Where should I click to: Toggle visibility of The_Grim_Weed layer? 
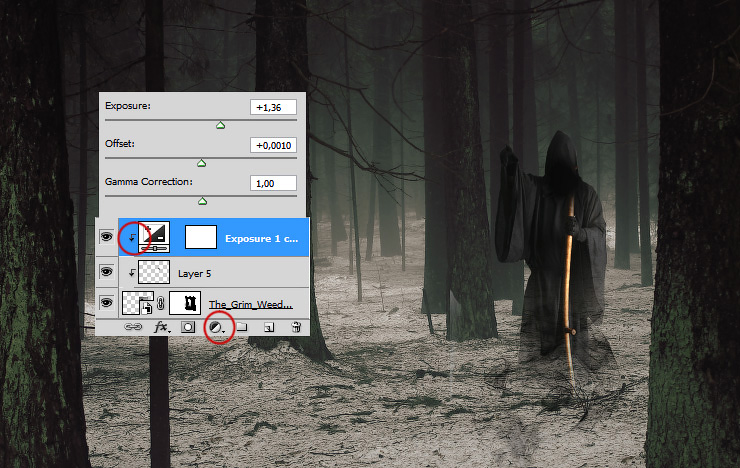107,302
